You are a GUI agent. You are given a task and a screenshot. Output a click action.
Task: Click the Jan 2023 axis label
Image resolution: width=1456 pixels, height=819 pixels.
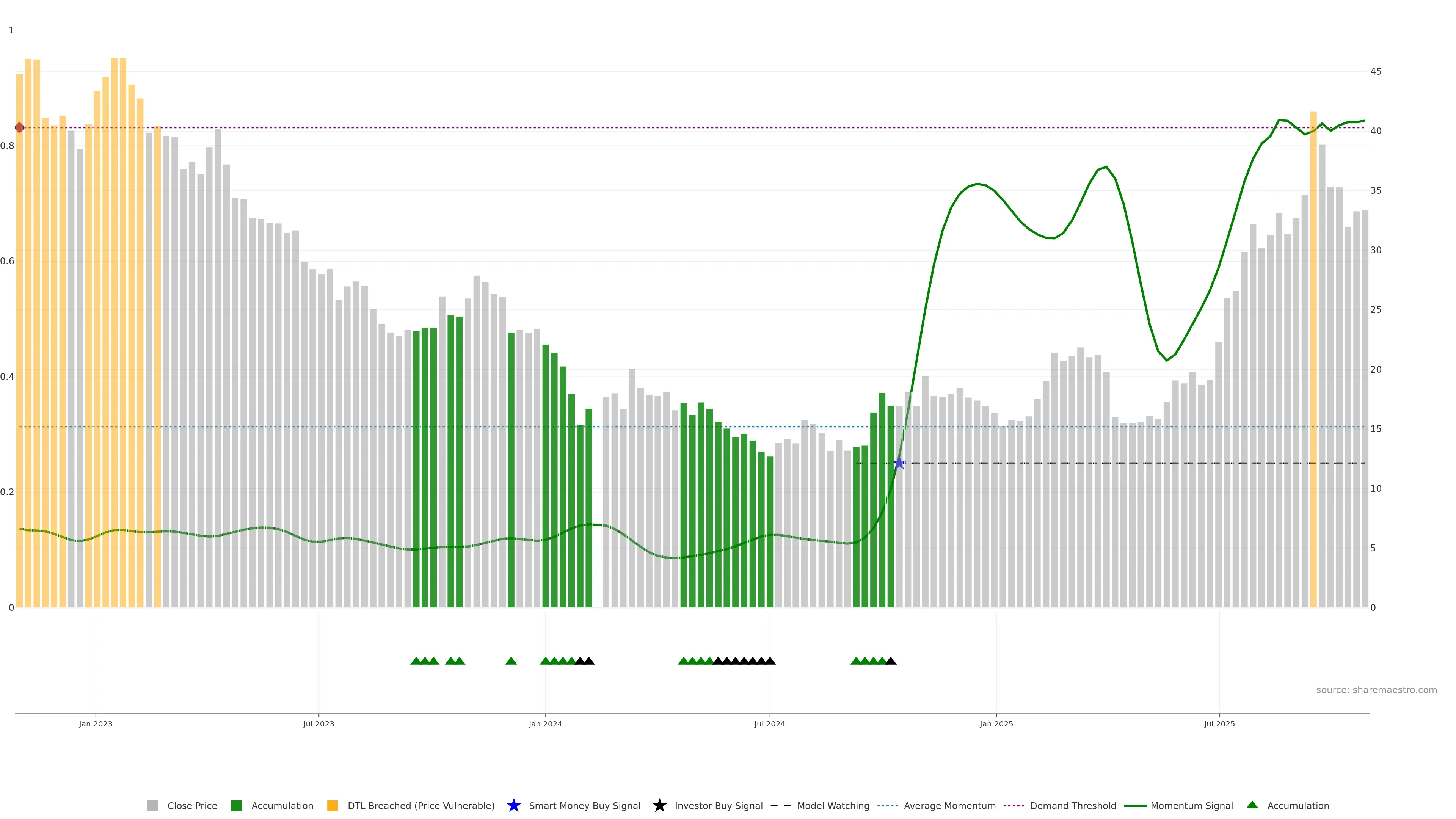tap(96, 724)
